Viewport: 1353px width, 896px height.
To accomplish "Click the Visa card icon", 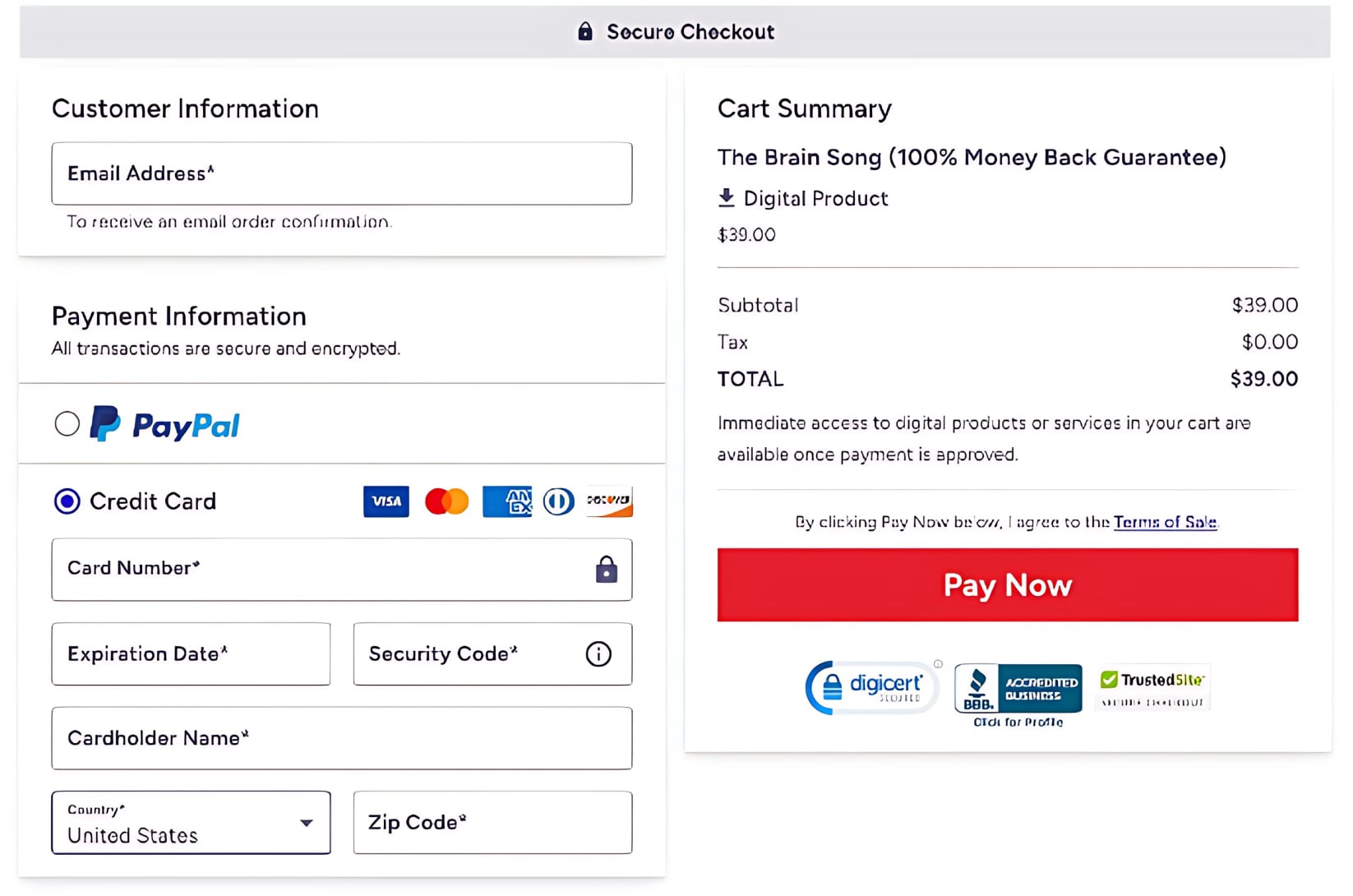I will tap(386, 501).
